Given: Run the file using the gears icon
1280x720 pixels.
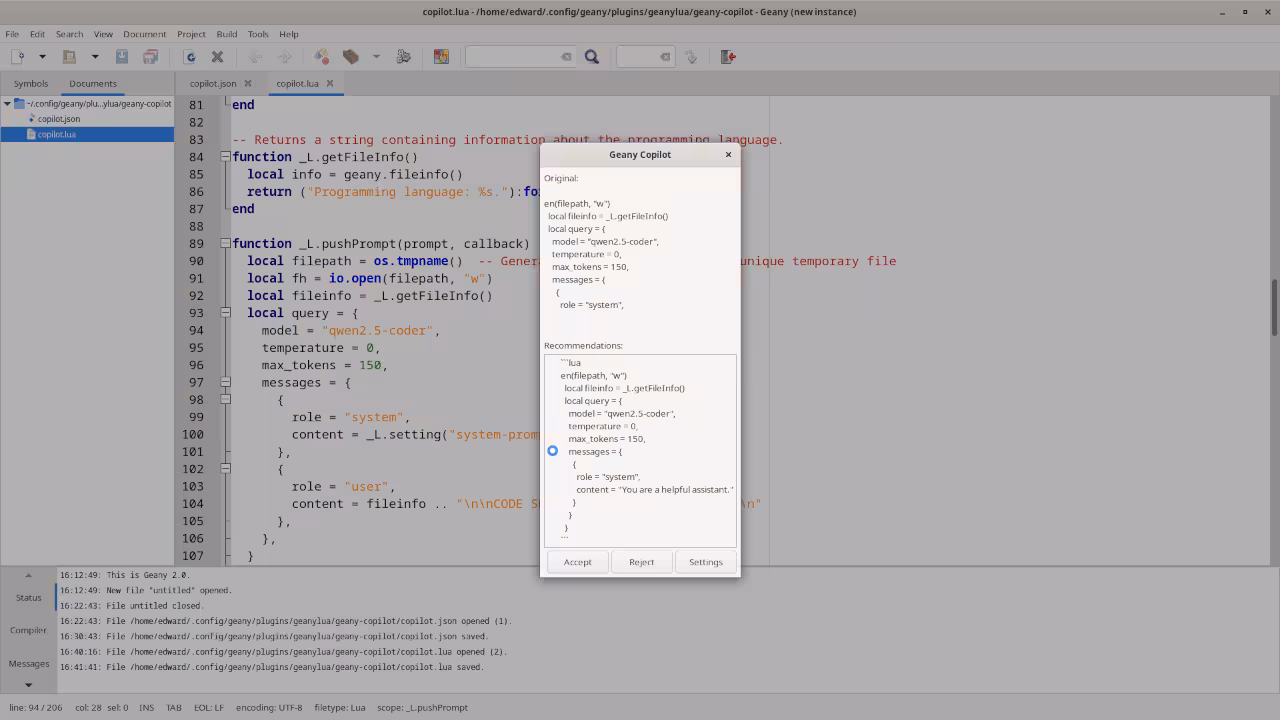Looking at the screenshot, I should (x=404, y=57).
